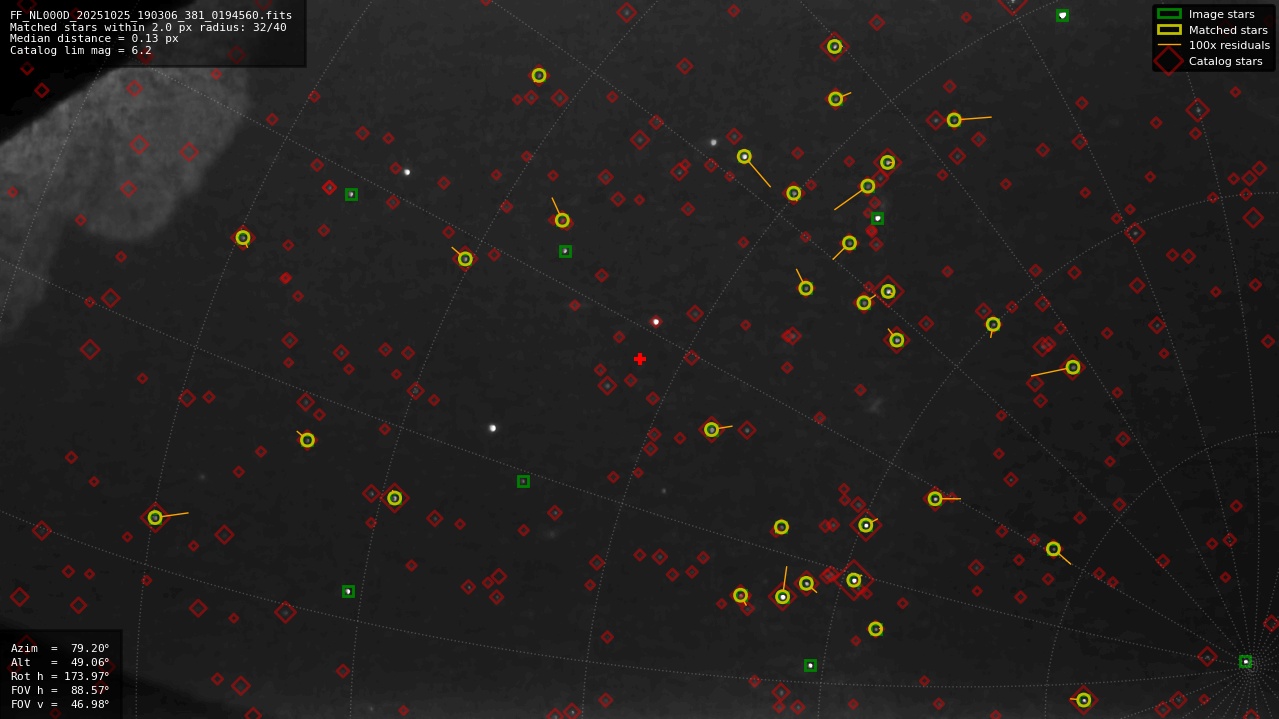Click the 'Image stars' legend label

[1221, 14]
